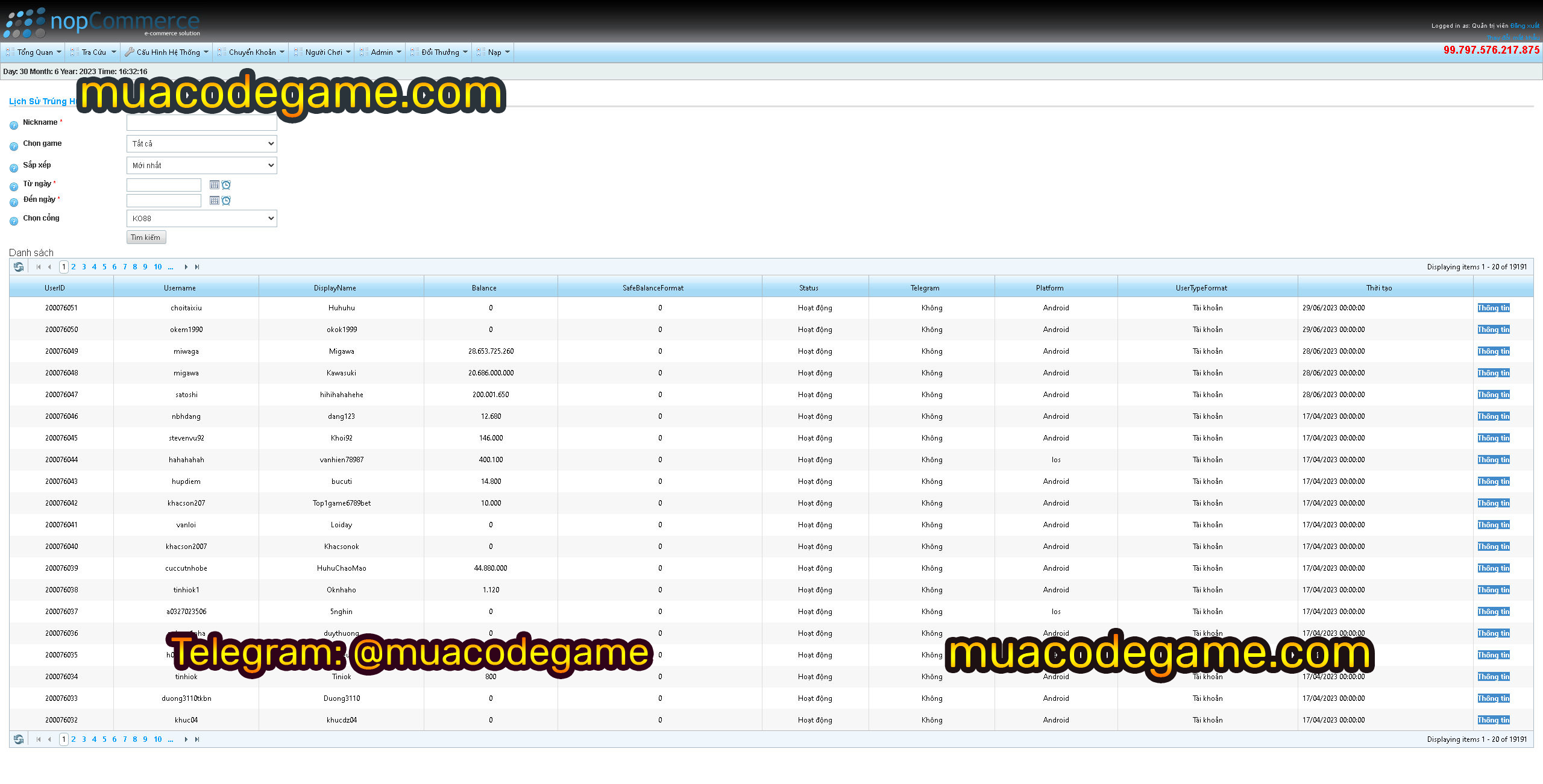The width and height of the screenshot is (1543, 784).
Task: Go to next page in top pager
Action: (186, 267)
